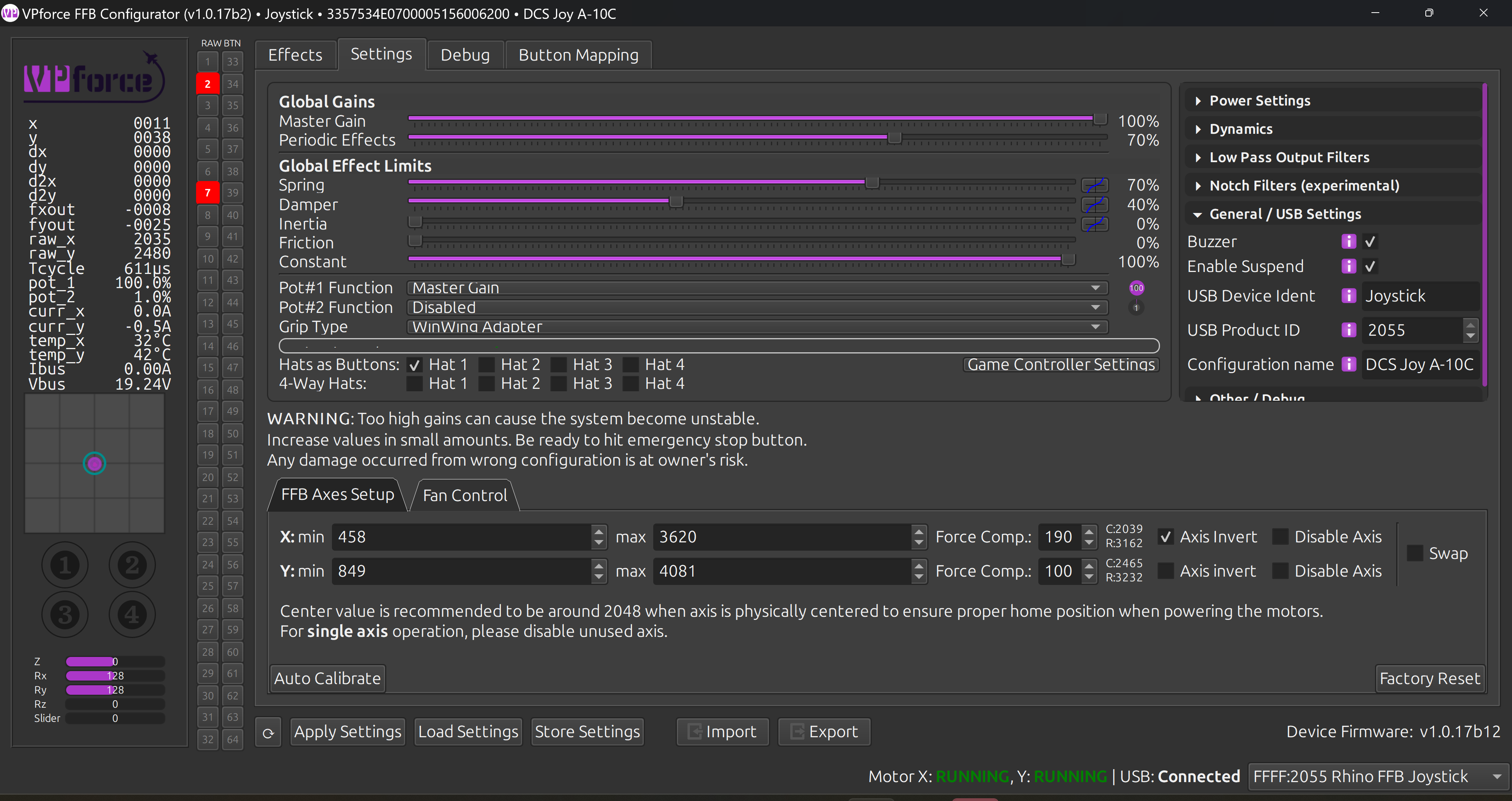This screenshot has height=801, width=1512.
Task: Expand the Power Settings section
Action: pos(1260,101)
